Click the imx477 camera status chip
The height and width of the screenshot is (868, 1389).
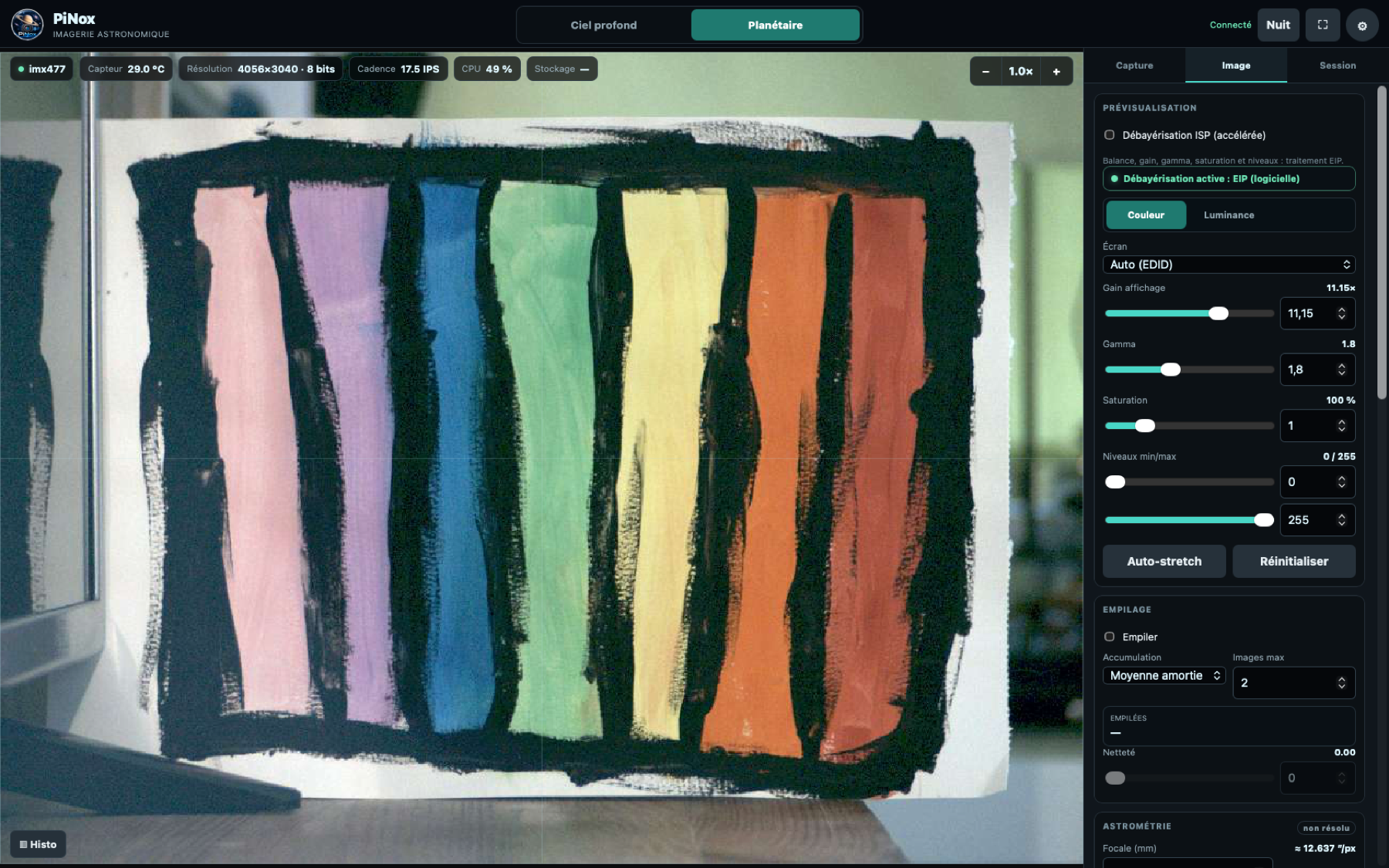coord(42,69)
